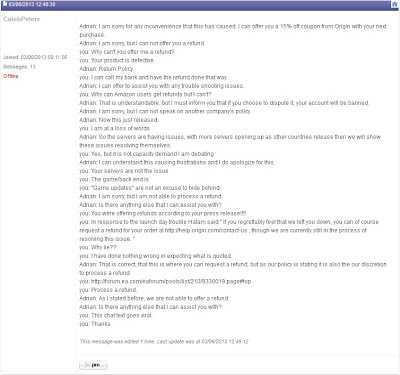Click the line 'This chat text goes viral'
The width and height of the screenshot is (400, 375).
pos(115,315)
